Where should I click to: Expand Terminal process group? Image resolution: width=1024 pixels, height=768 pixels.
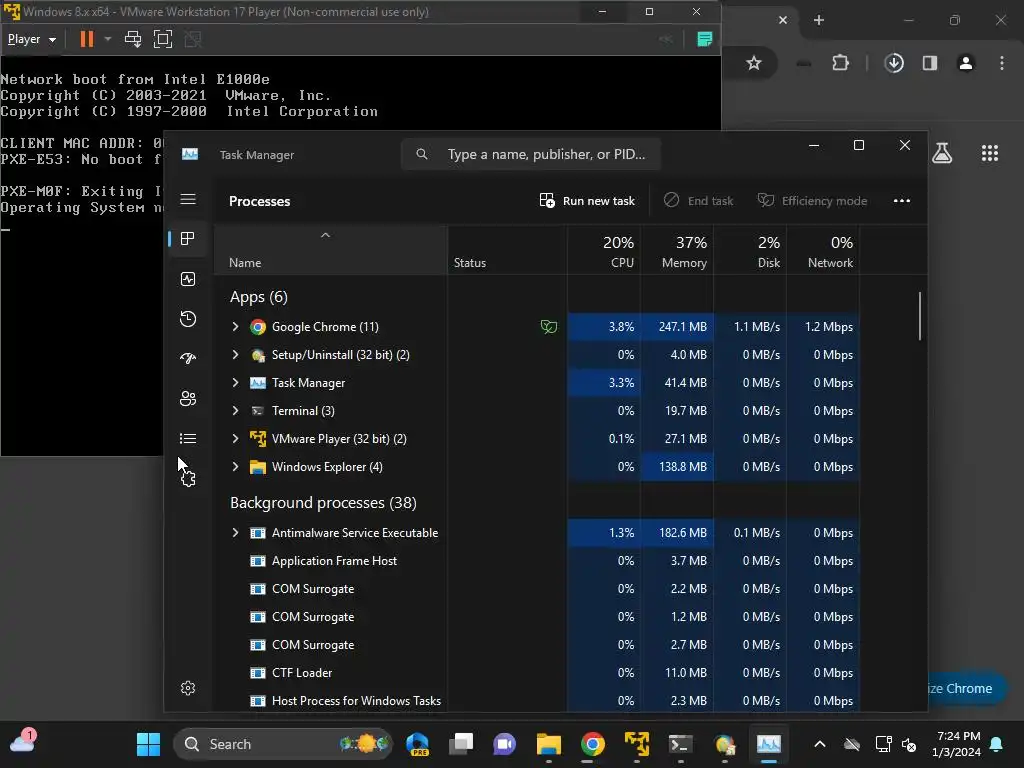point(235,411)
